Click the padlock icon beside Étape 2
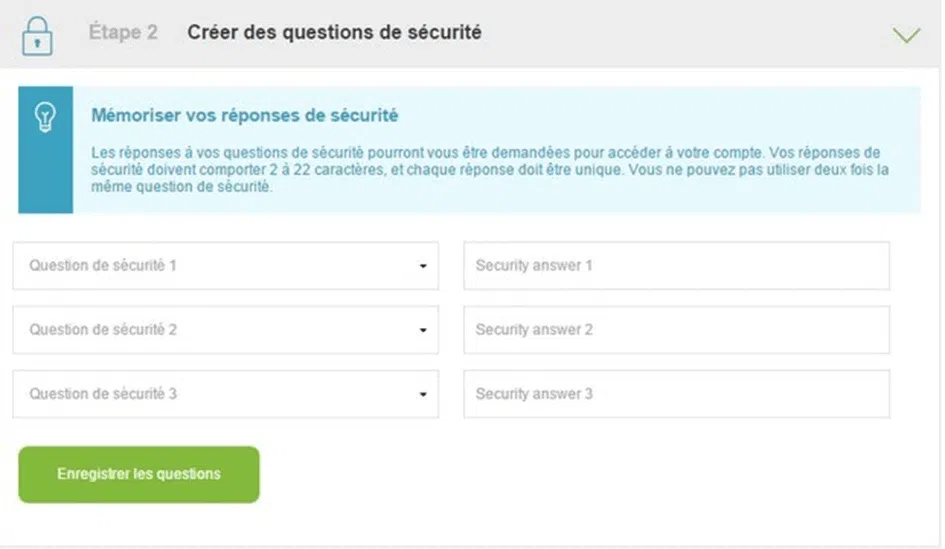This screenshot has width=945, height=549. [37, 36]
